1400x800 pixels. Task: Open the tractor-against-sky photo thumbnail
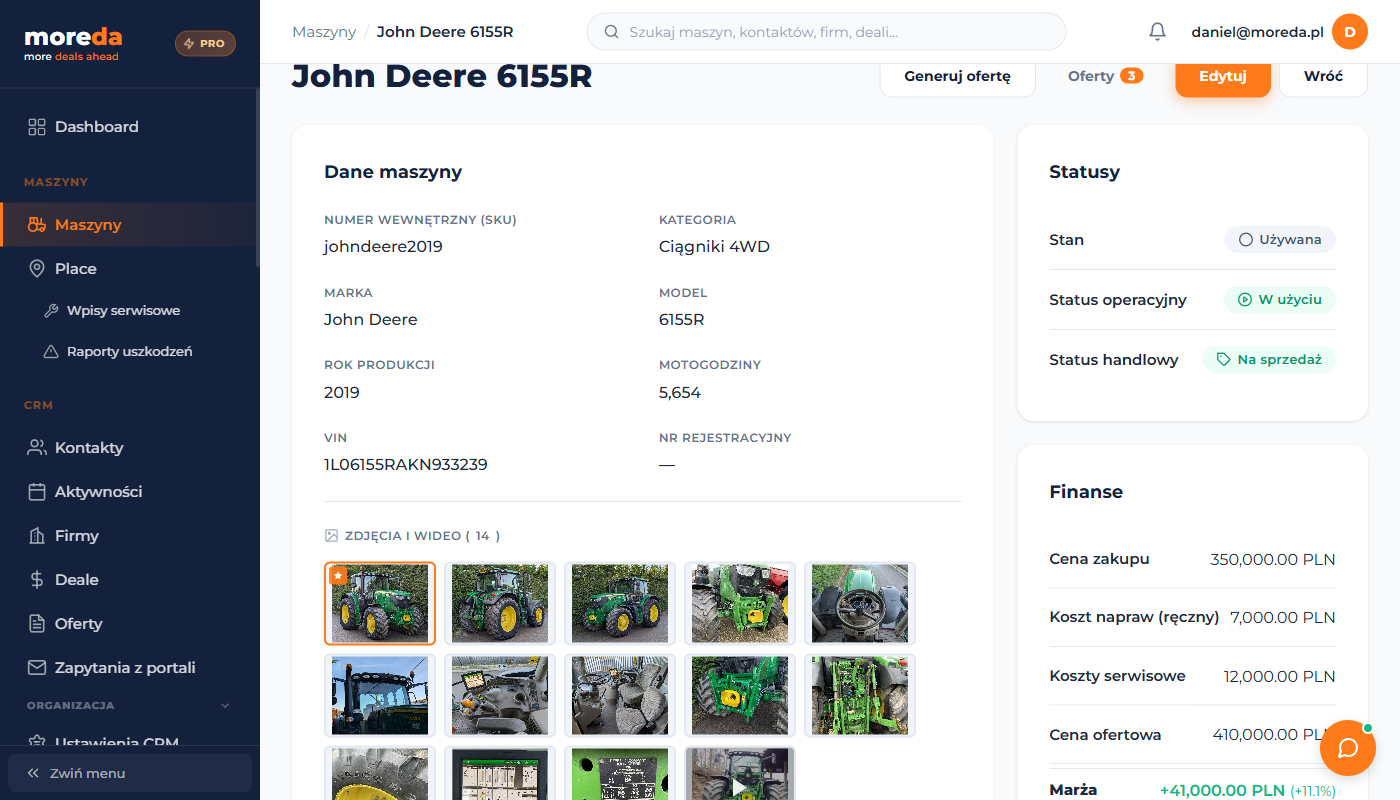click(380, 695)
